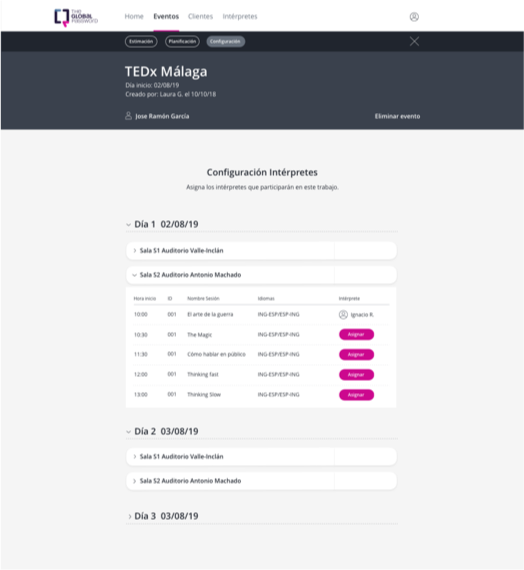Open the Clientes menu item
Viewport: 524px width, 570px height.
tap(200, 16)
